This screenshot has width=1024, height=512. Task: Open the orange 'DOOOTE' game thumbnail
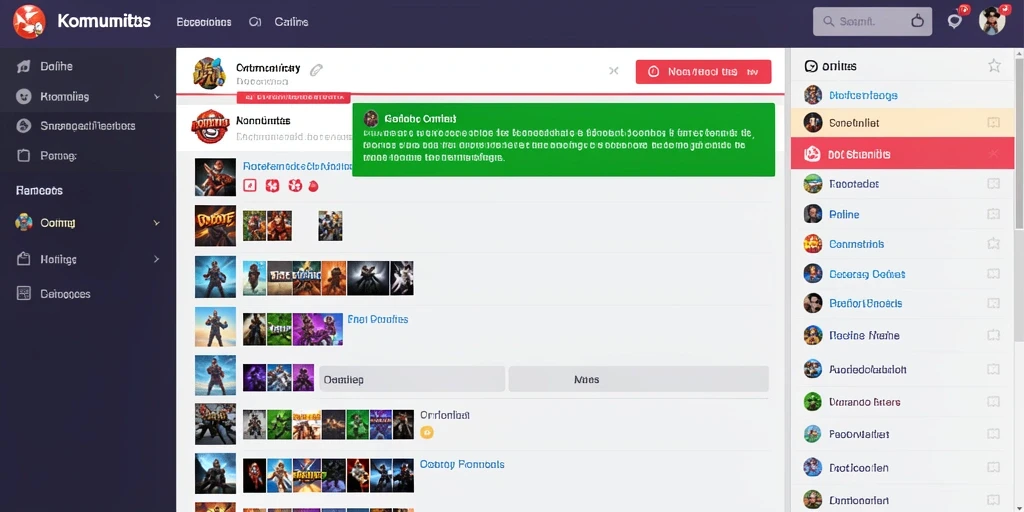coord(216,225)
